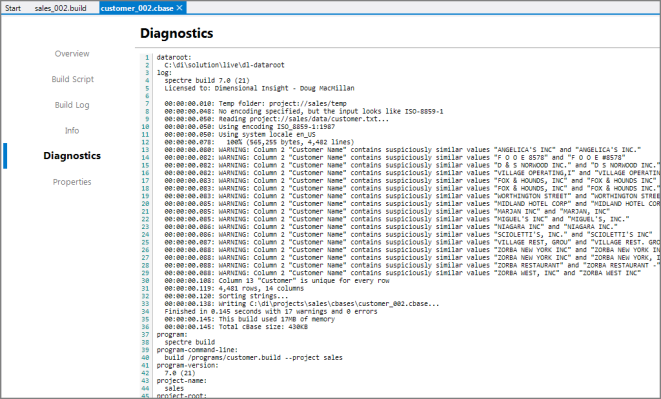This screenshot has width=661, height=399.
Task: Click 'Total cBase size: 430KB' line
Action: click(x=236, y=327)
